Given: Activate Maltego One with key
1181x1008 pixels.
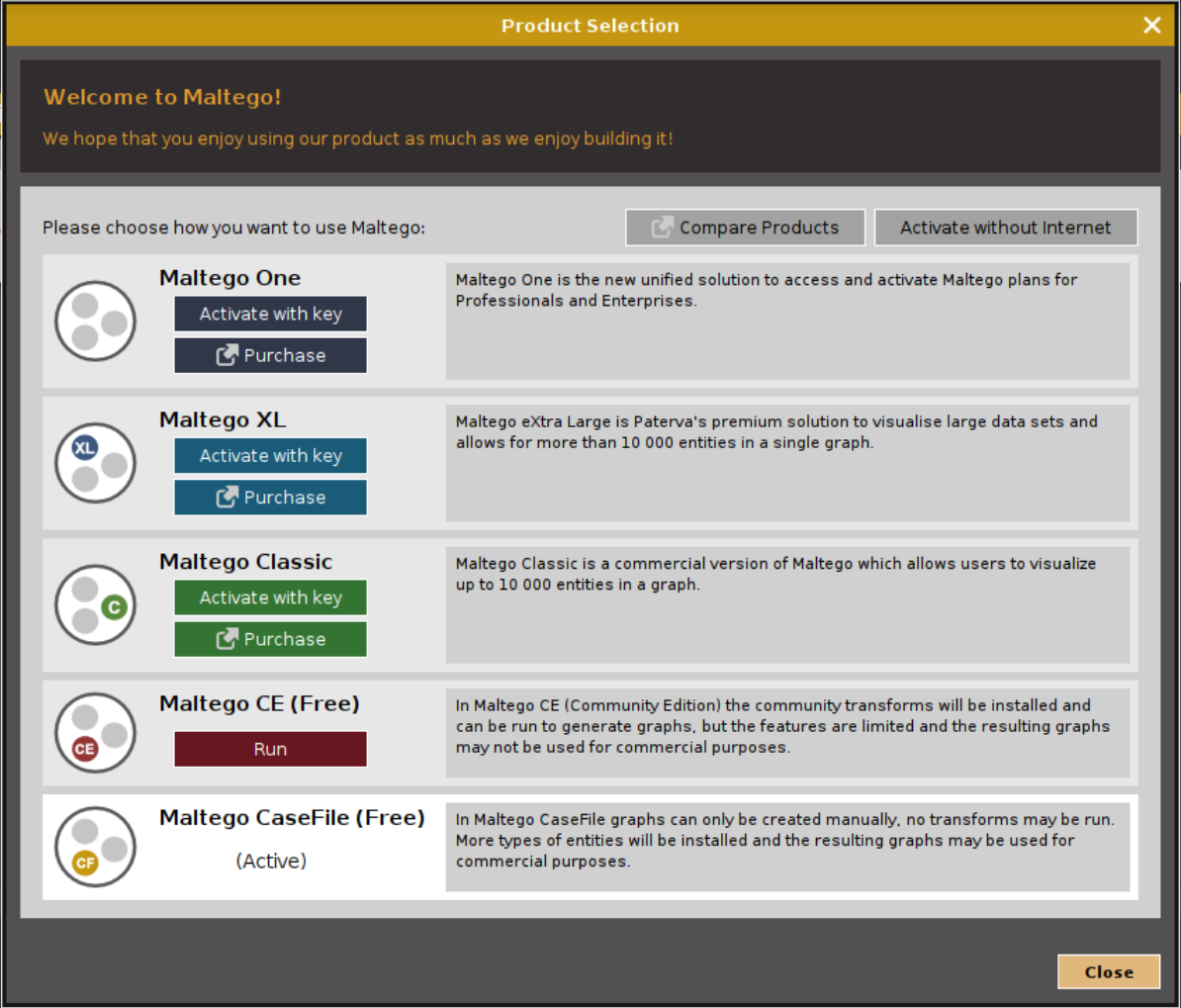Looking at the screenshot, I should click(270, 315).
